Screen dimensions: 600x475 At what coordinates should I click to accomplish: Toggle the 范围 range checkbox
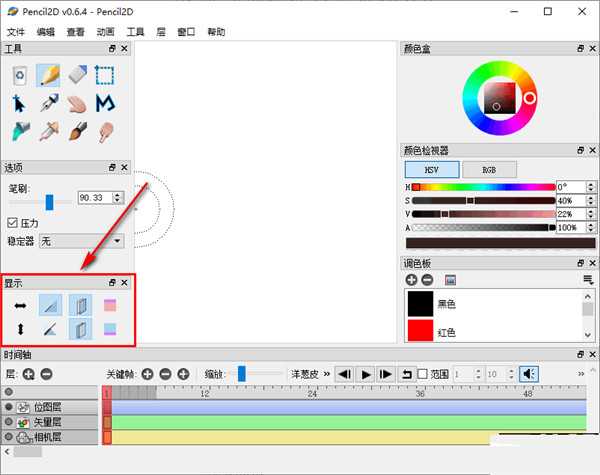(x=422, y=374)
